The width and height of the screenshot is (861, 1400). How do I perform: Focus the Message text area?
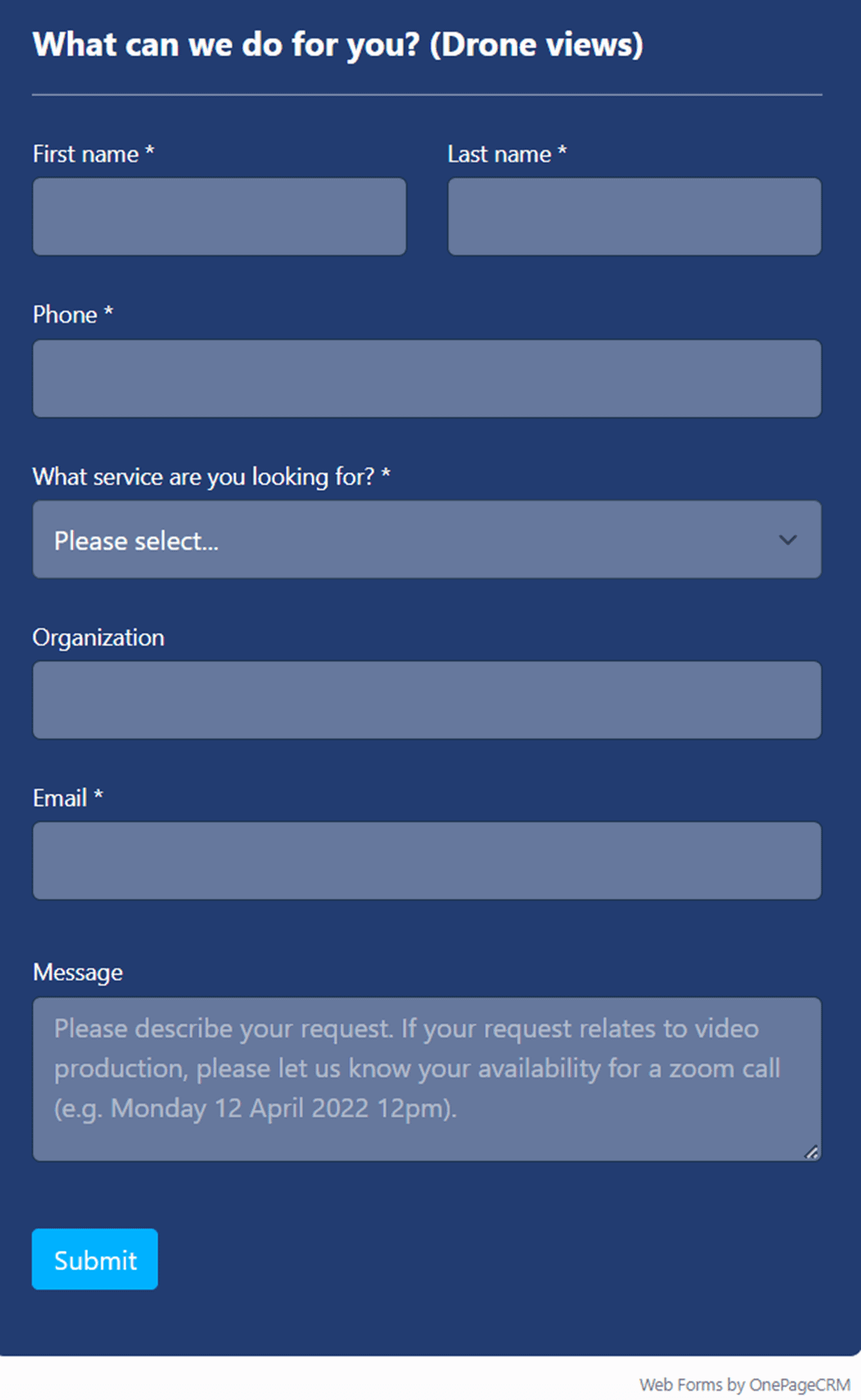[427, 1079]
